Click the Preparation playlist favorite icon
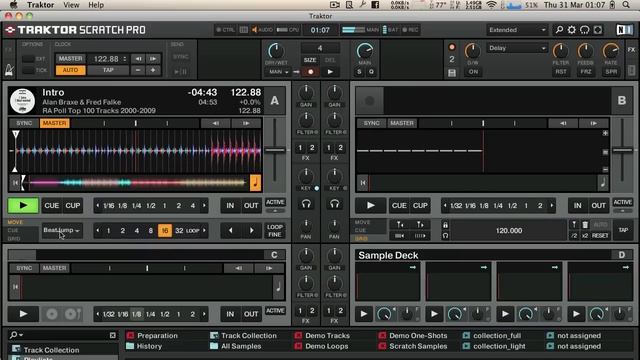 pyautogui.click(x=130, y=336)
